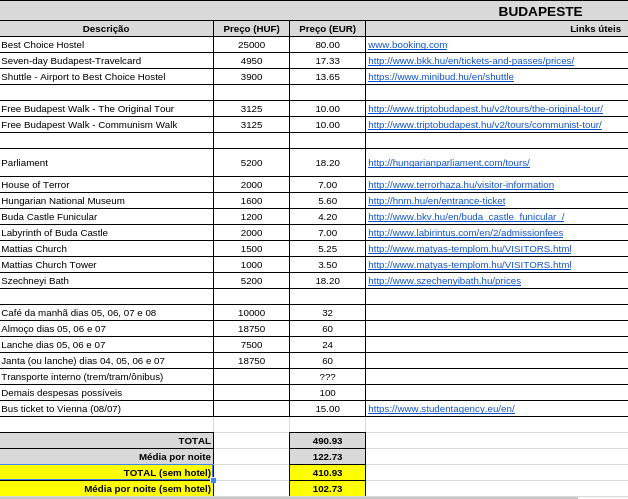Screen dimensions: 628x499
Task: Click the szechenyibath.hu prices link
Action: pos(444,281)
